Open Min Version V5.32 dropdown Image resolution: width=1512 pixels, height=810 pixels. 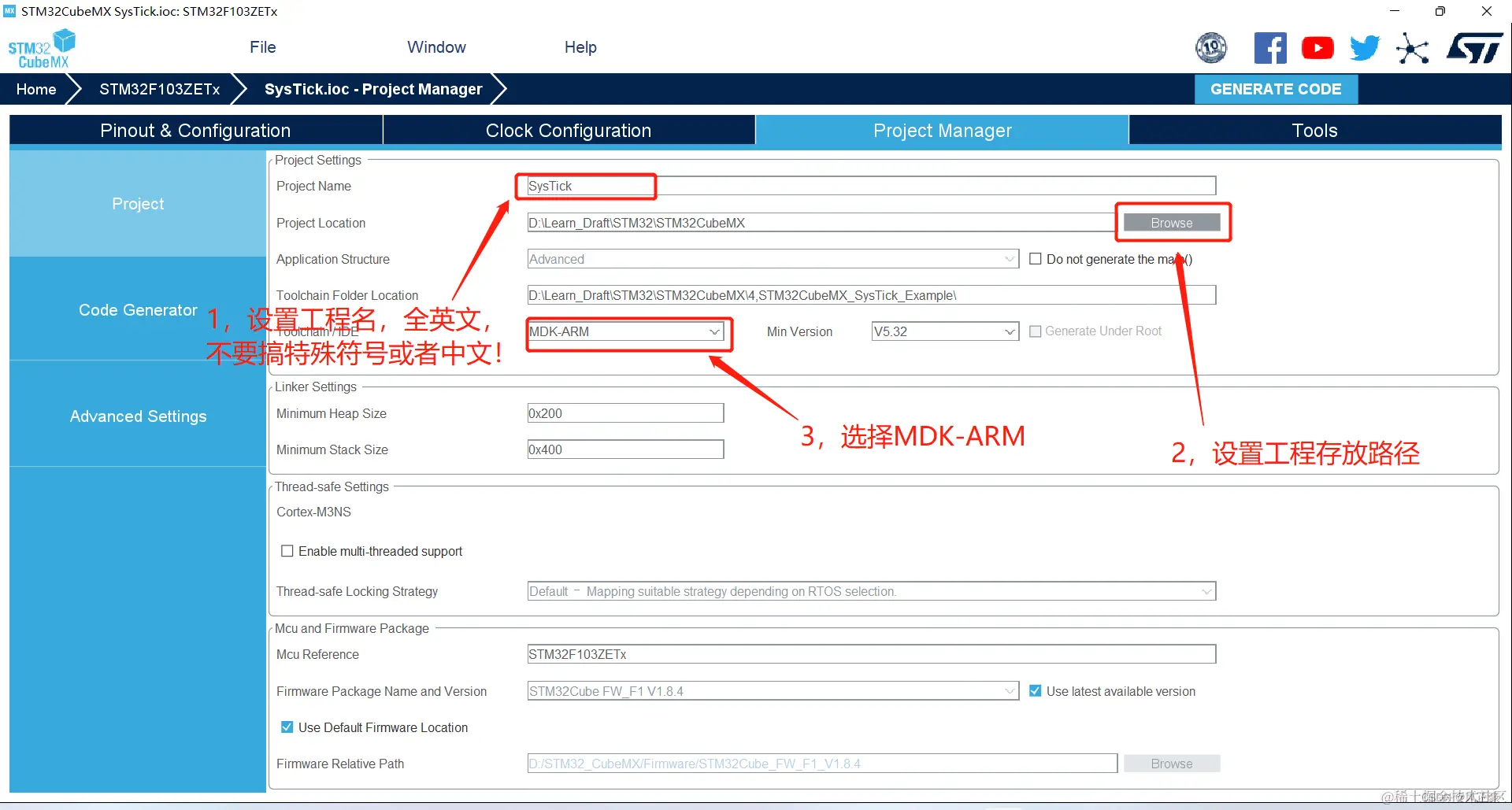[945, 331]
